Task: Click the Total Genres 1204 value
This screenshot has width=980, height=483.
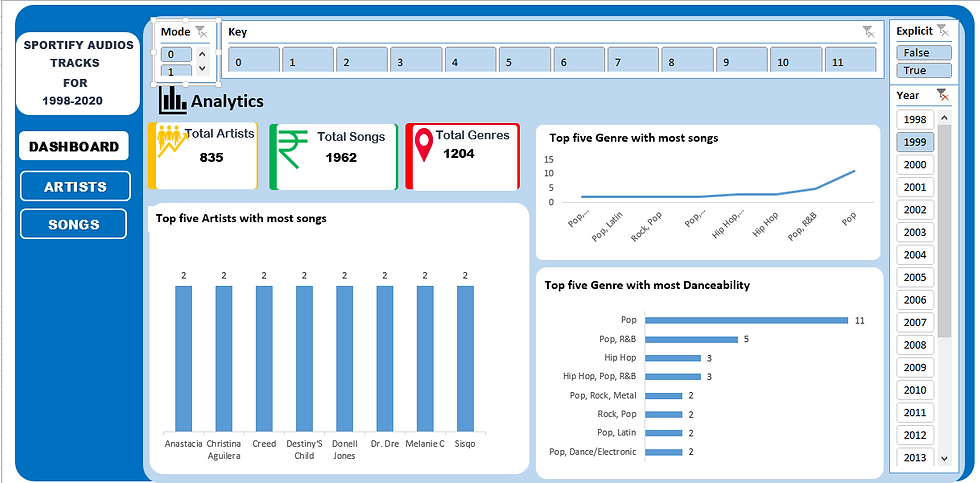Action: 459,154
